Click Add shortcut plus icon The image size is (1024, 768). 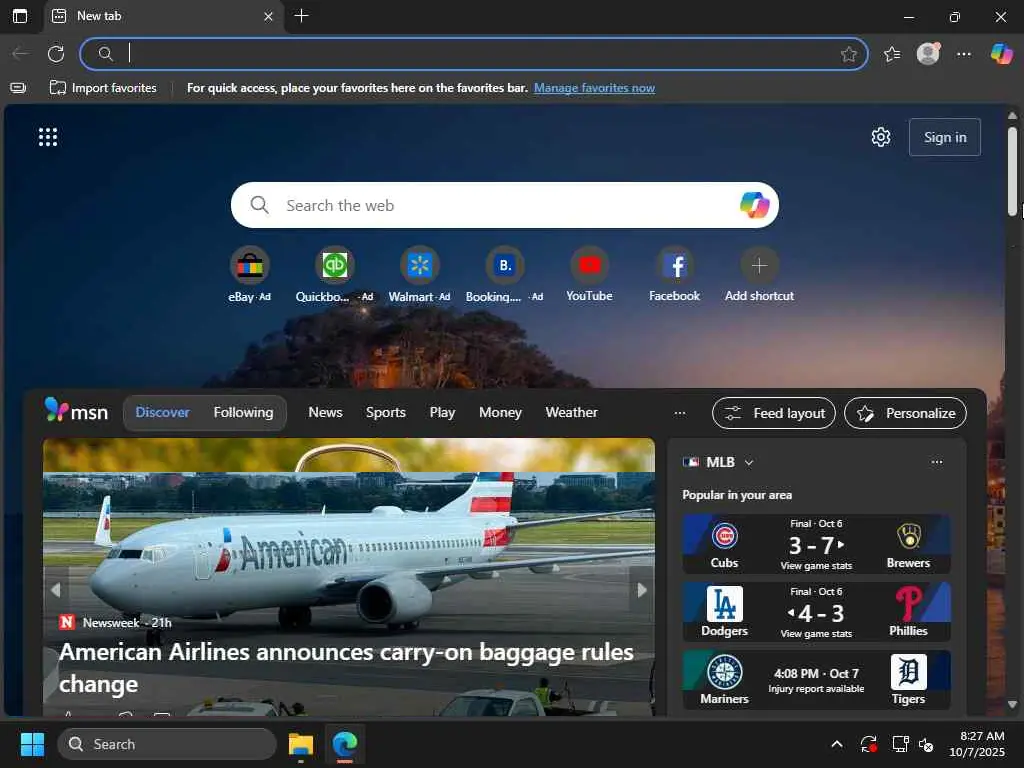coord(759,266)
